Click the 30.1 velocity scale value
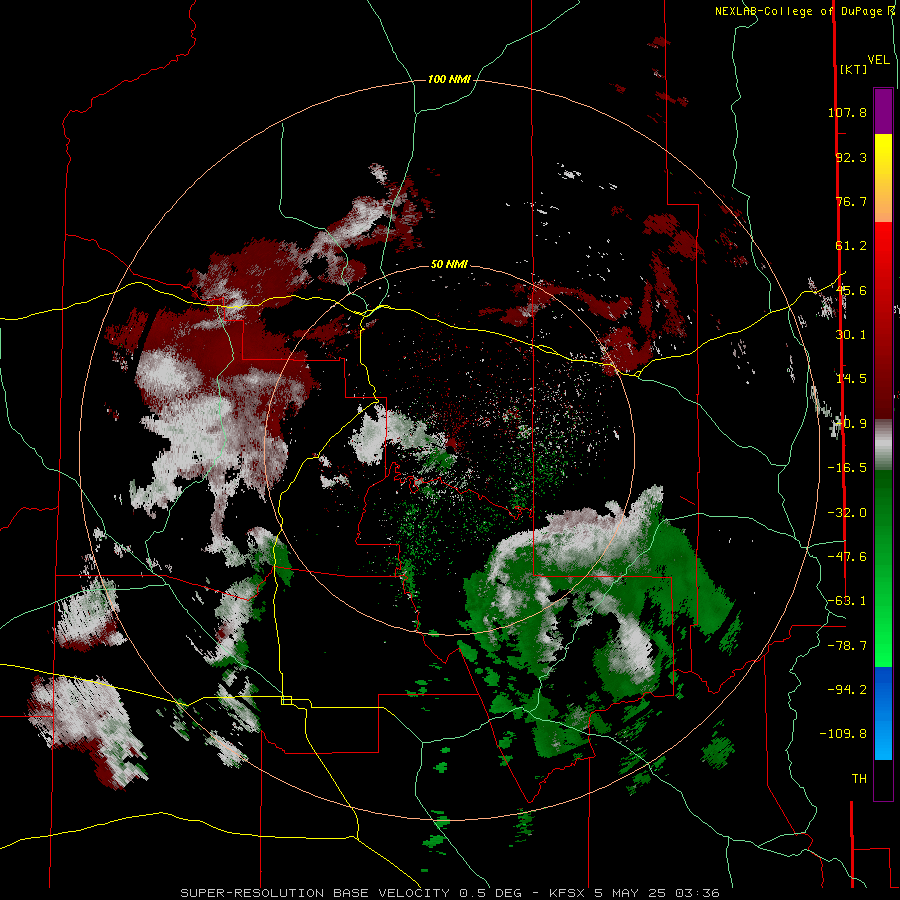This screenshot has width=900, height=900. point(851,335)
